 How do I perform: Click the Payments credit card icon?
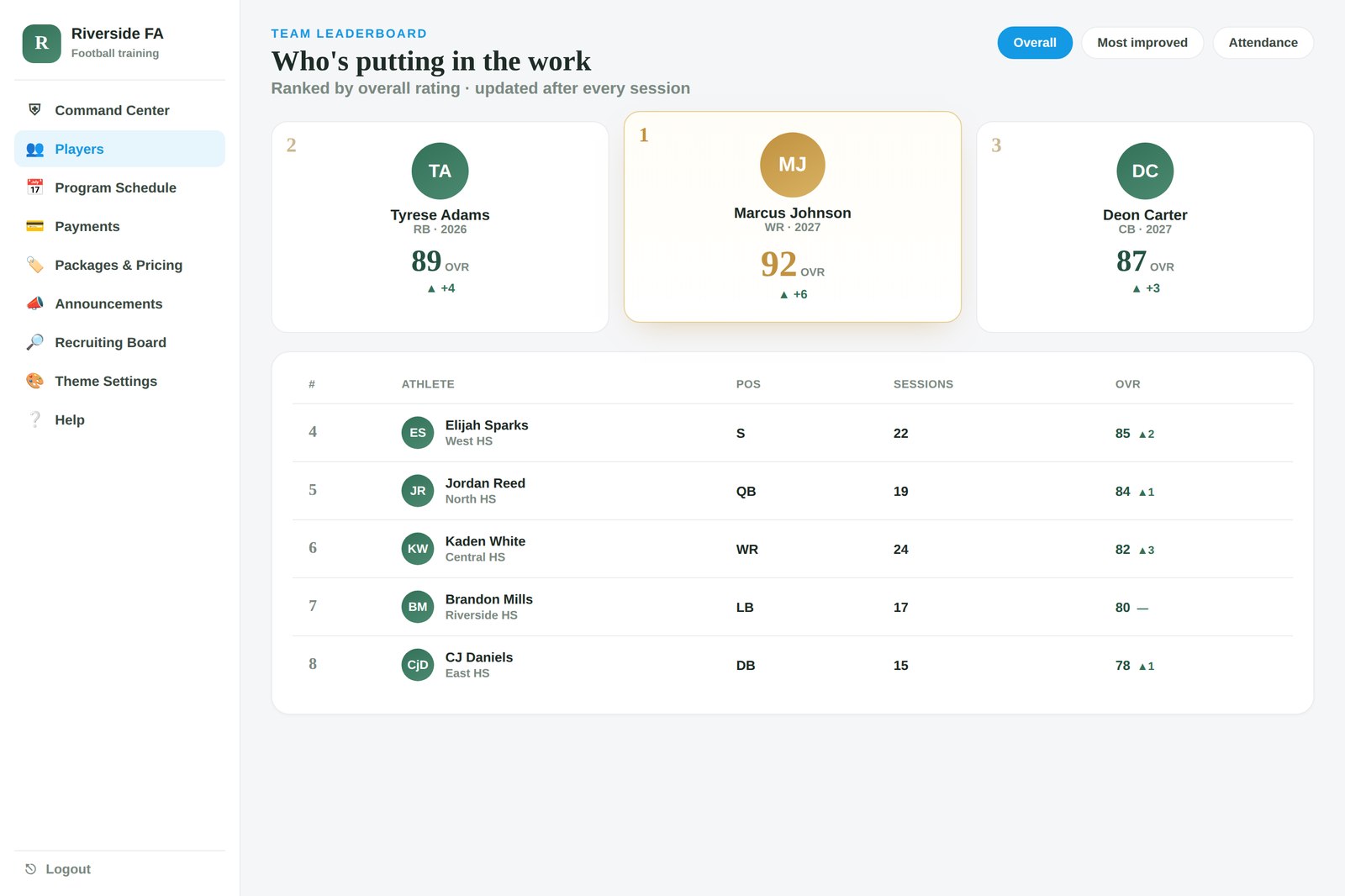[34, 226]
